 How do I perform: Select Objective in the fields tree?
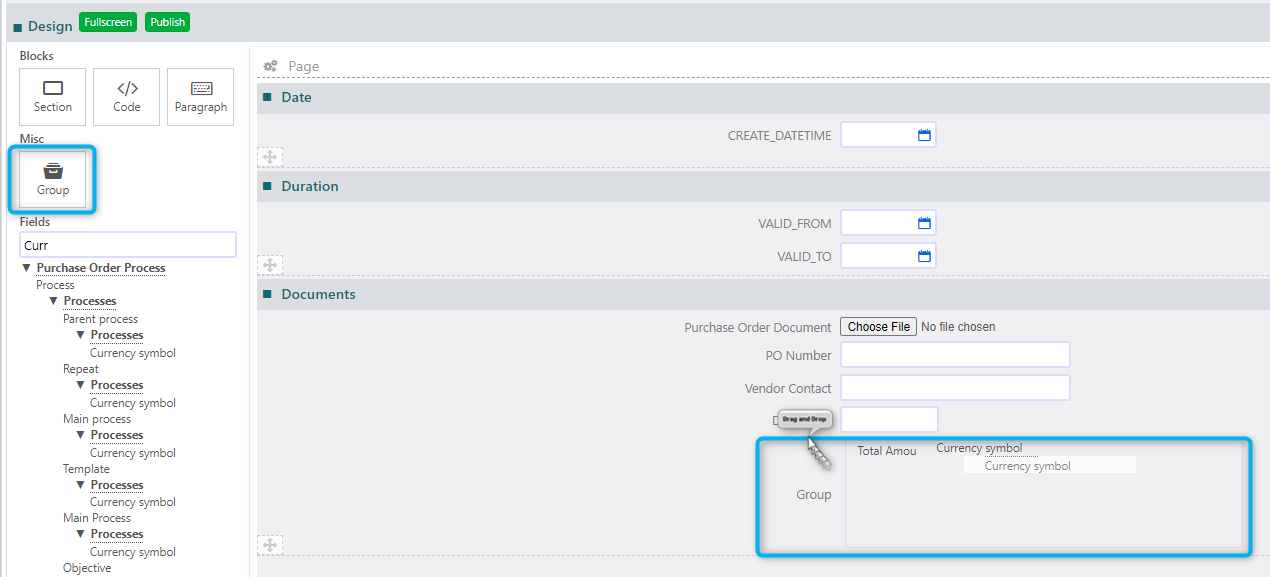(x=87, y=568)
